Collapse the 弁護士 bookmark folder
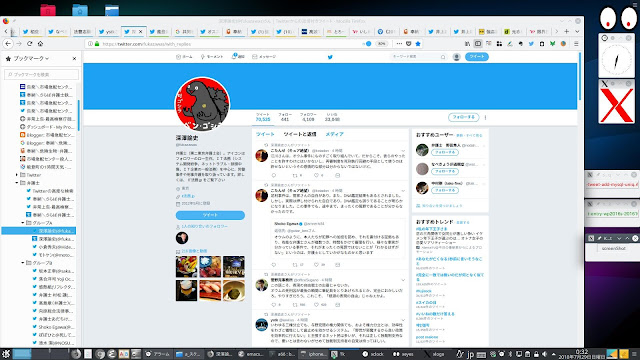This screenshot has width=640, height=360. click(x=17, y=183)
